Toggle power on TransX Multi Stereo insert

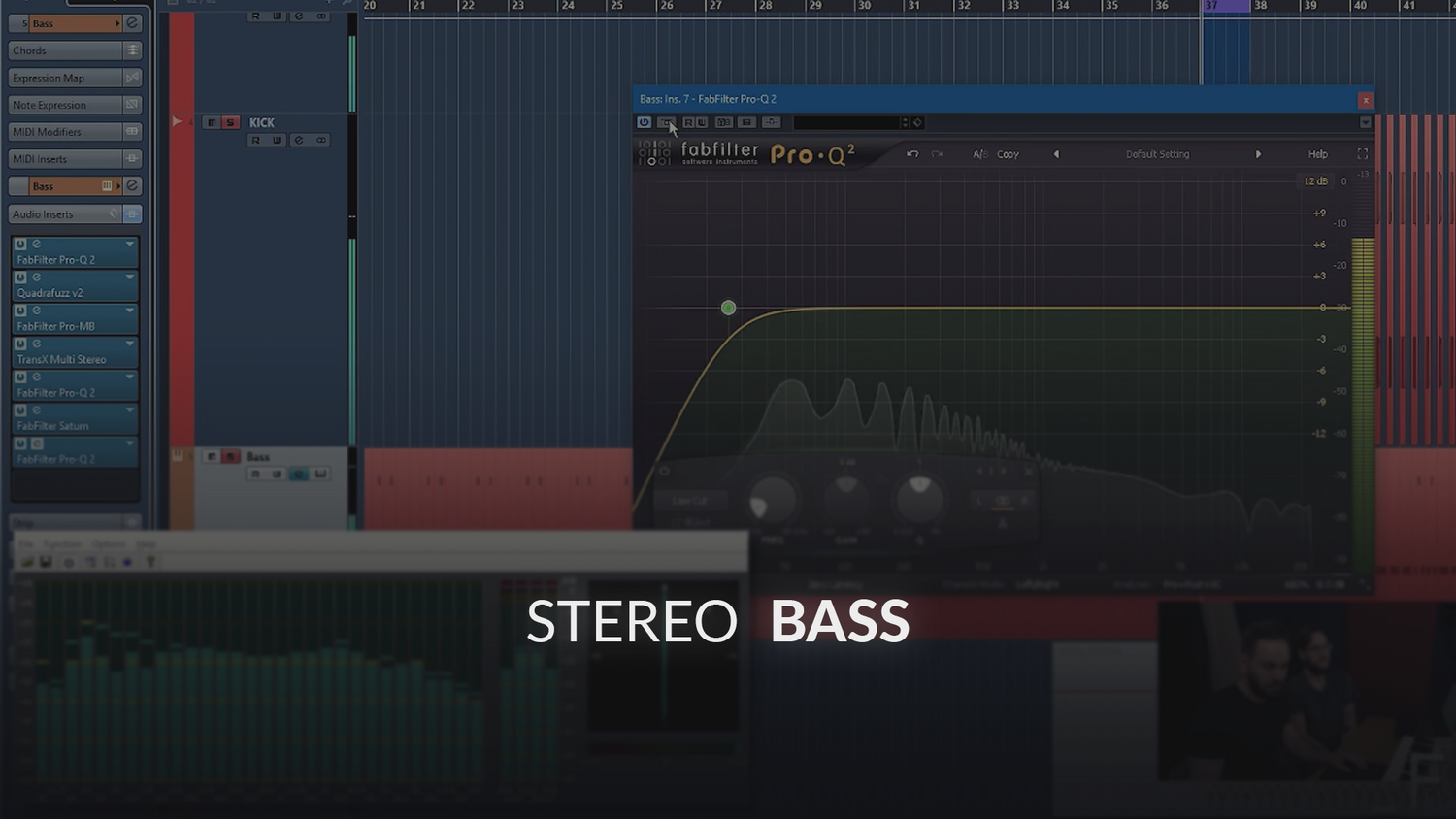tap(20, 344)
